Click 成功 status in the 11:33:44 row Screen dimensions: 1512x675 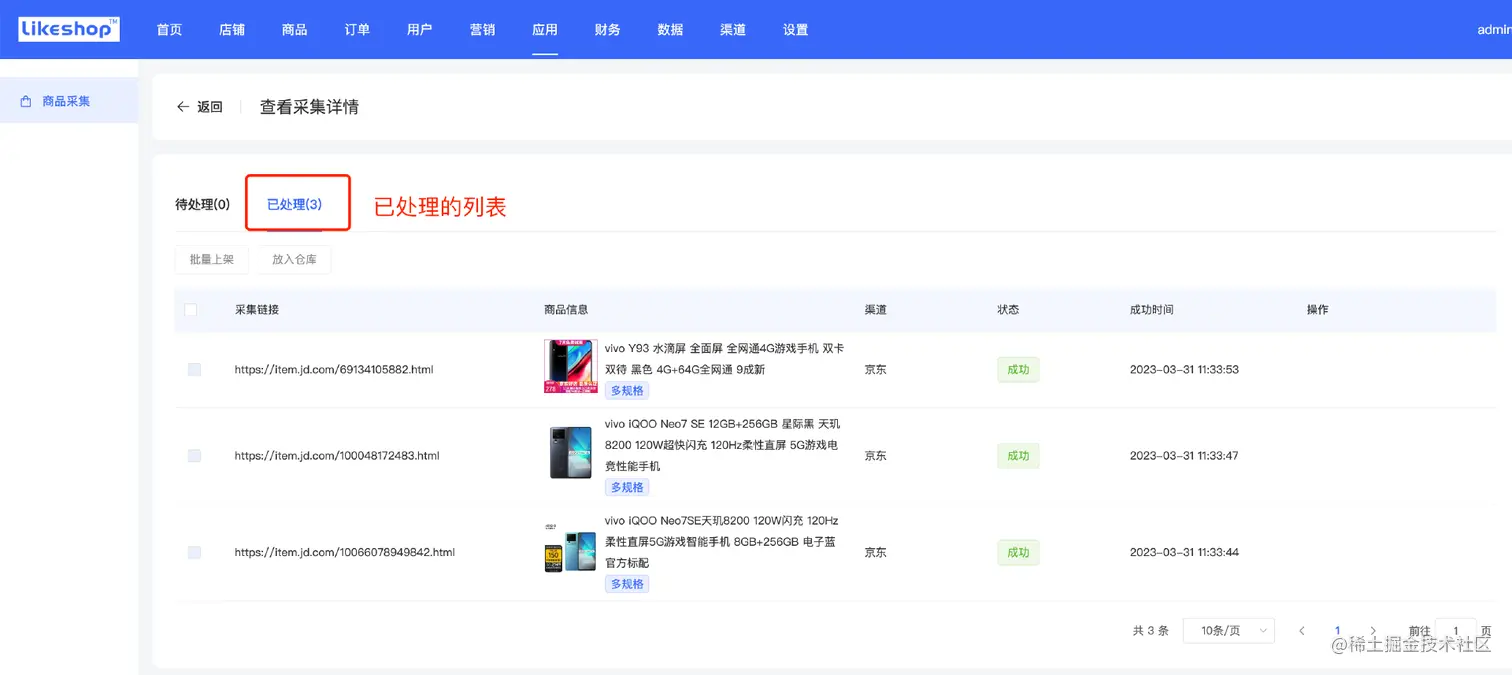pyautogui.click(x=1018, y=552)
